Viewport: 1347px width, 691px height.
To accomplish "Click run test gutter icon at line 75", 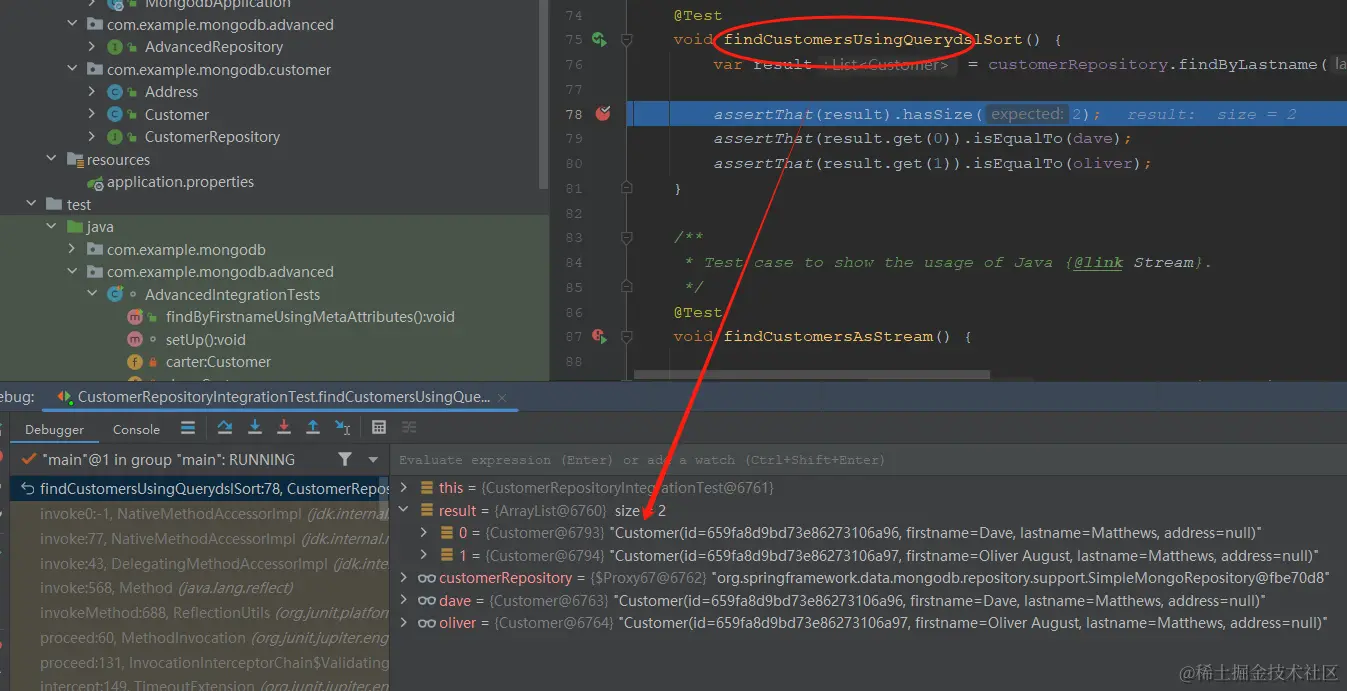I will point(599,40).
